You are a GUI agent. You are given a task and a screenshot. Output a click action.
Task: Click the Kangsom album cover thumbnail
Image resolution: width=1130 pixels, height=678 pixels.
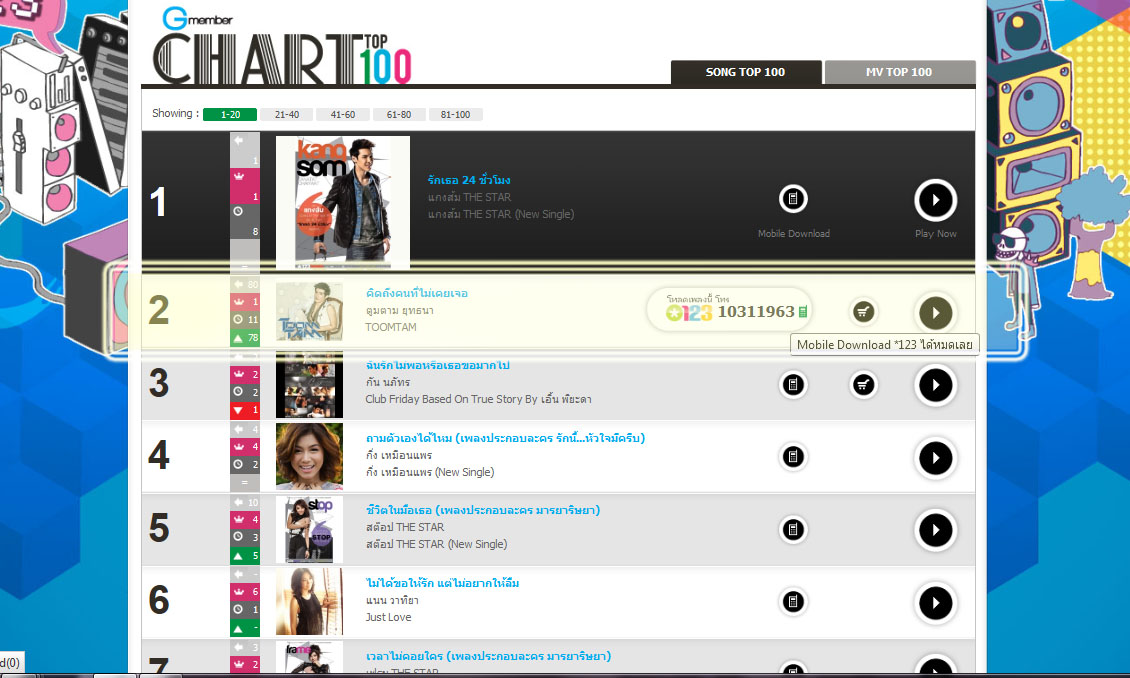coord(343,202)
